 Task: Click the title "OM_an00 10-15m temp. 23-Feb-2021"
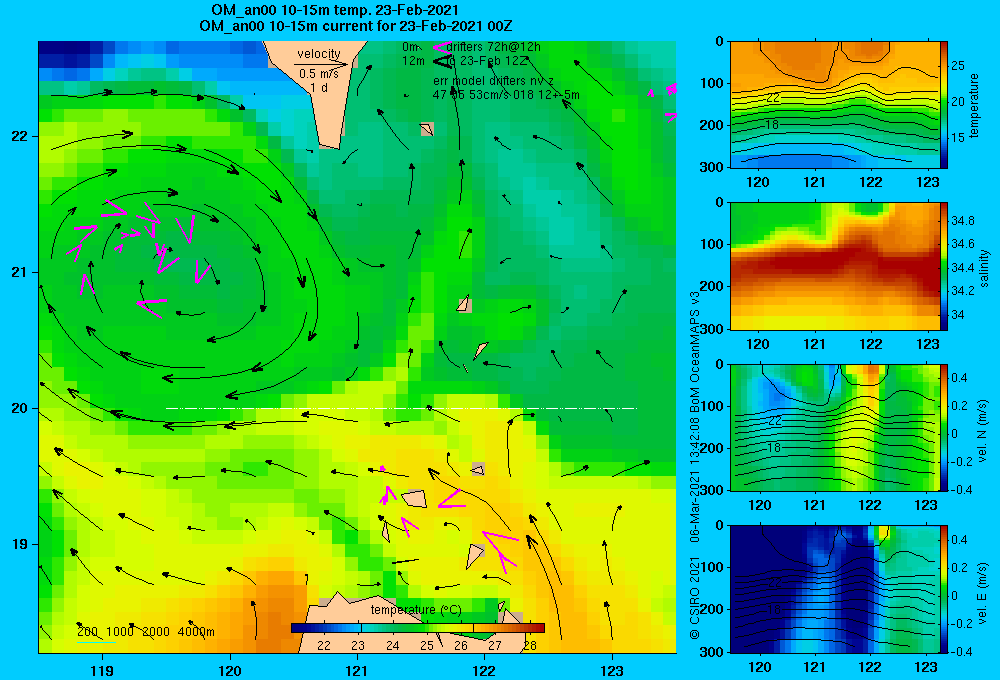[335, 10]
